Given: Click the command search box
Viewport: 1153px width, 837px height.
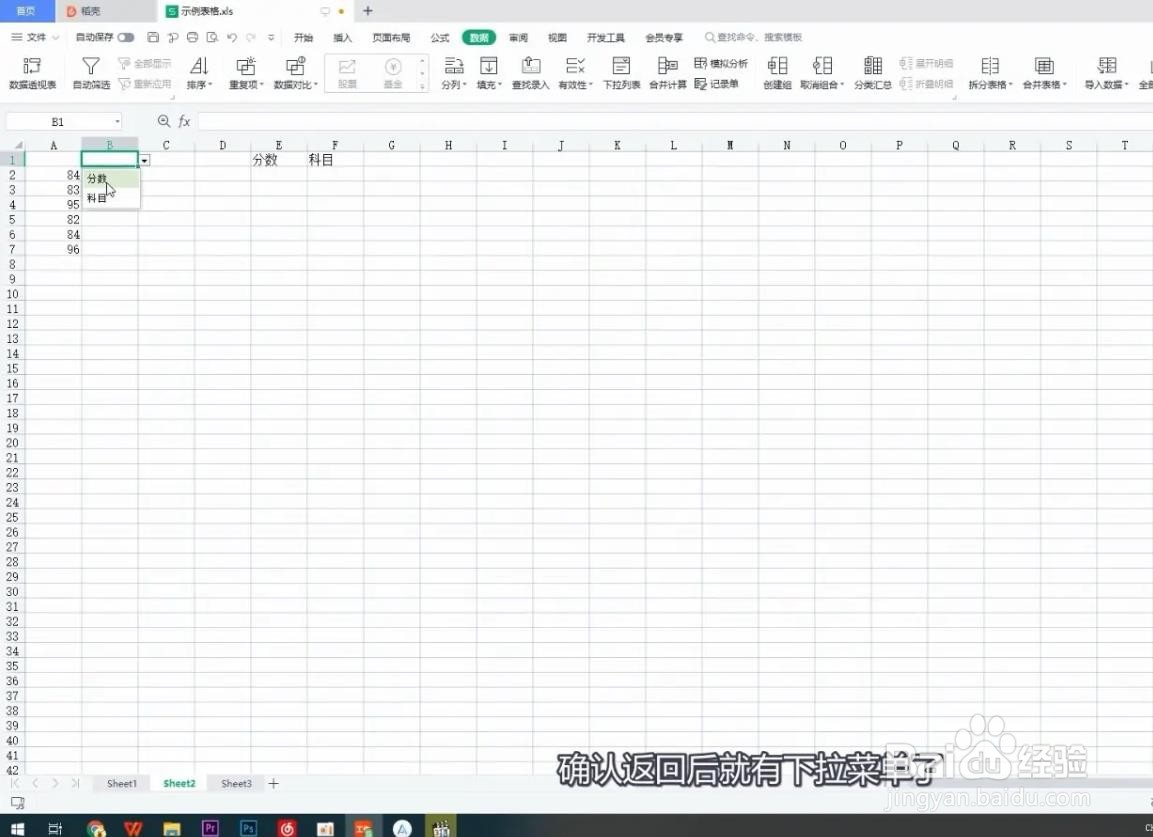Looking at the screenshot, I should (x=754, y=37).
